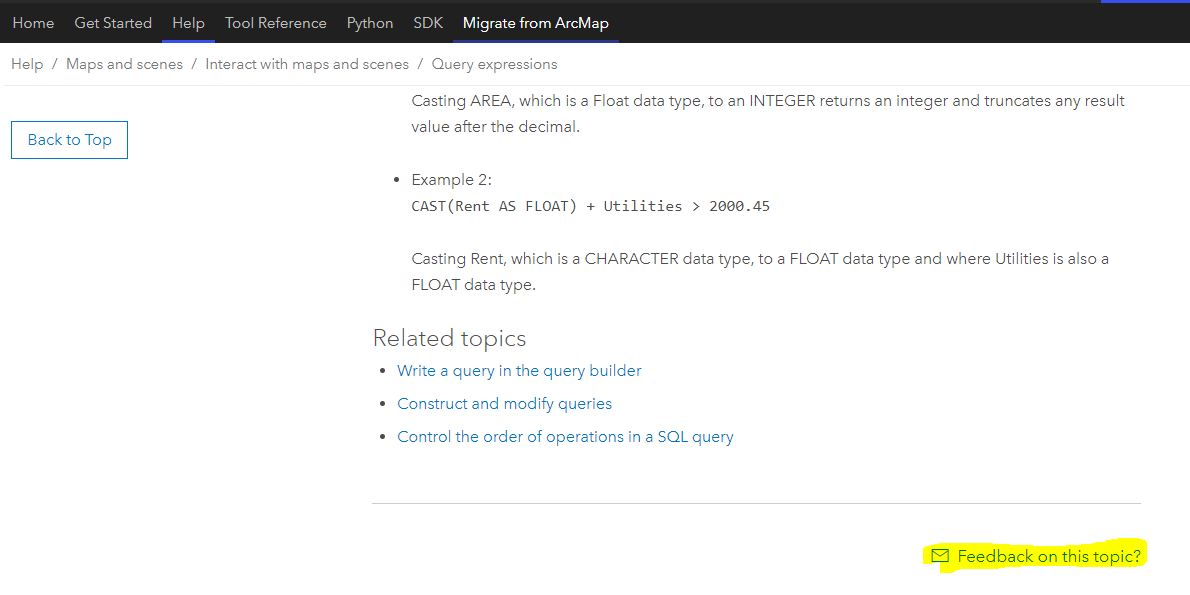This screenshot has height=595, width=1190.
Task: Navigate to Maps and scenes breadcrumb
Action: 124,64
